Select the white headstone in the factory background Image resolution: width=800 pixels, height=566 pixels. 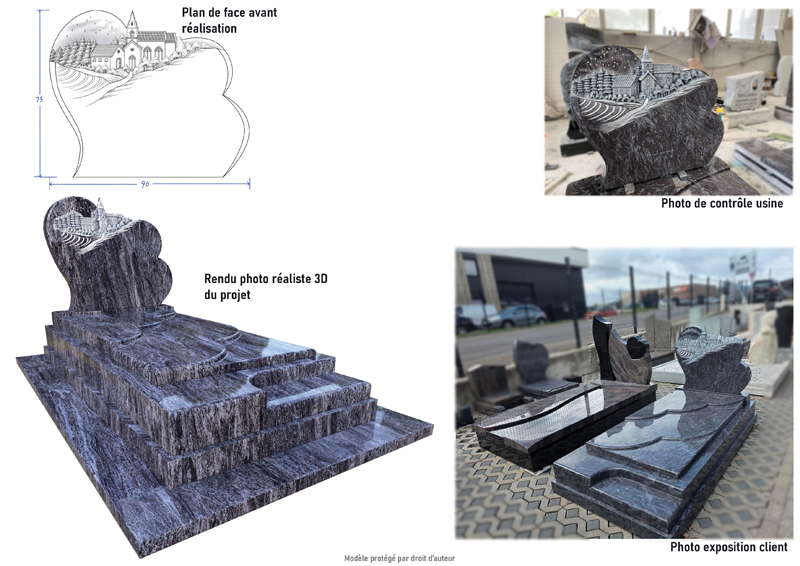click(743, 91)
